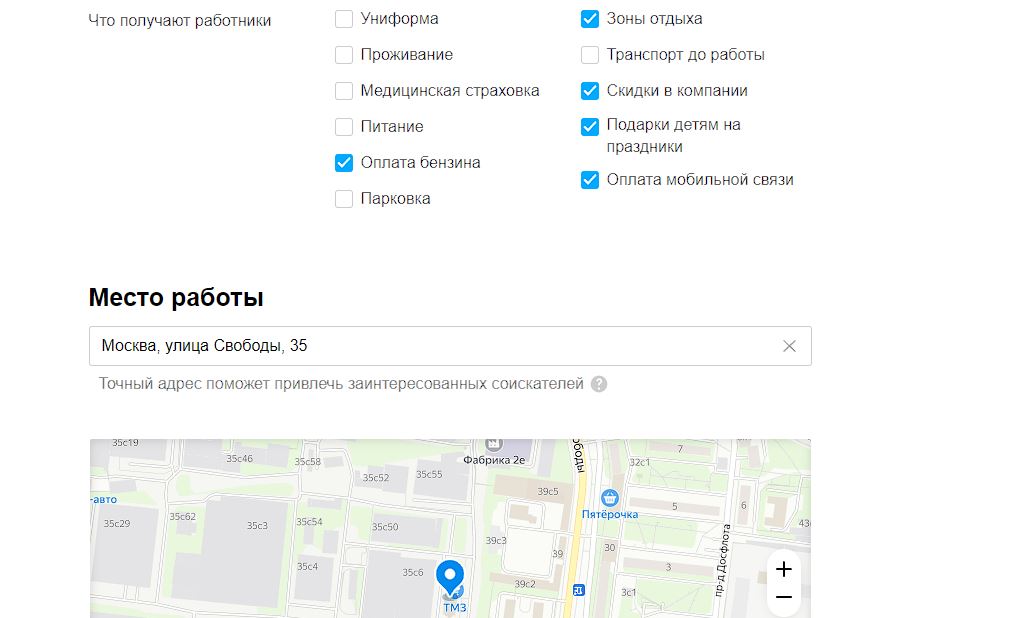Select the ТМЗ location pin on the map
This screenshot has width=1018, height=618.
pyautogui.click(x=449, y=575)
